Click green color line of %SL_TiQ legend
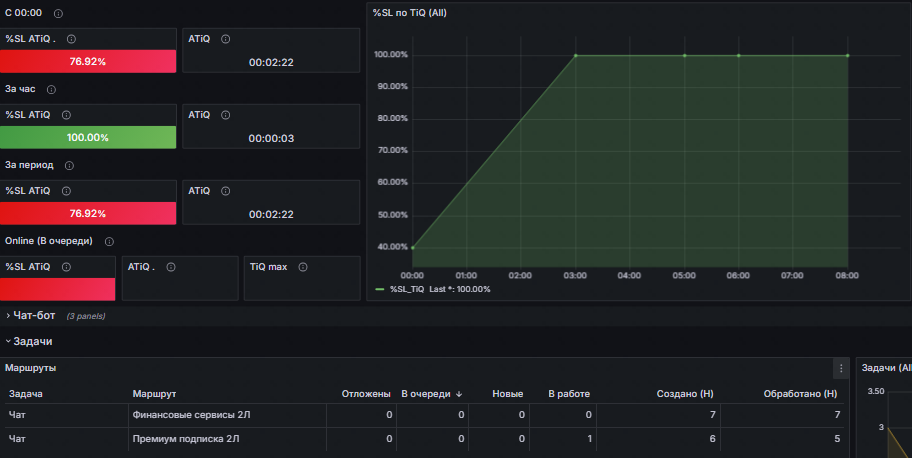The height and width of the screenshot is (458, 912). pos(380,289)
